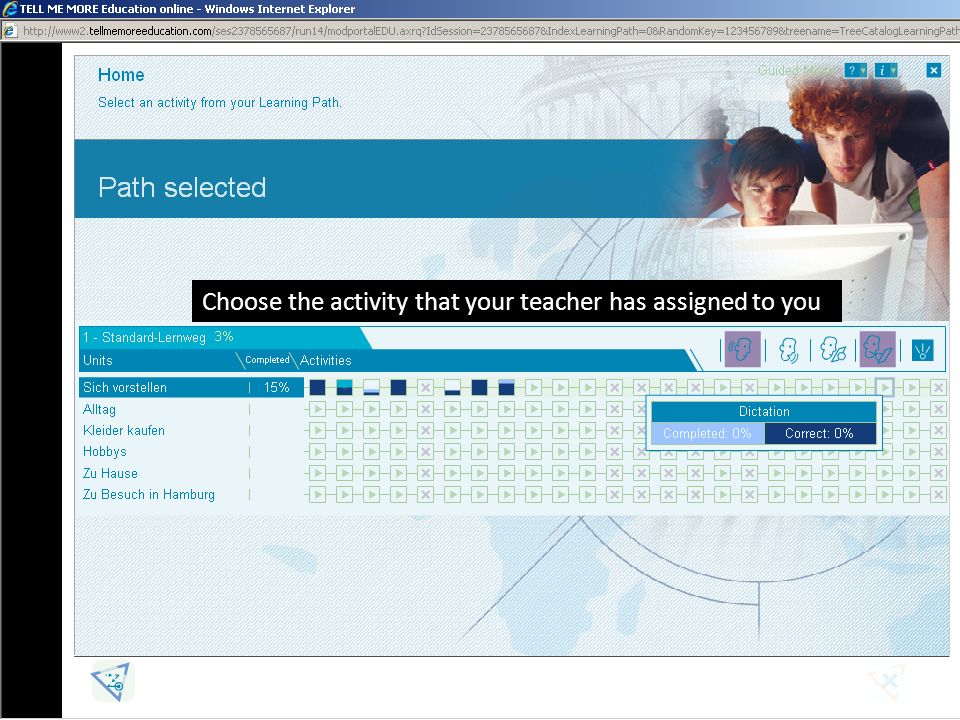Click the last X activity in Hobbys row
The width and height of the screenshot is (960, 720).
pos(938,452)
